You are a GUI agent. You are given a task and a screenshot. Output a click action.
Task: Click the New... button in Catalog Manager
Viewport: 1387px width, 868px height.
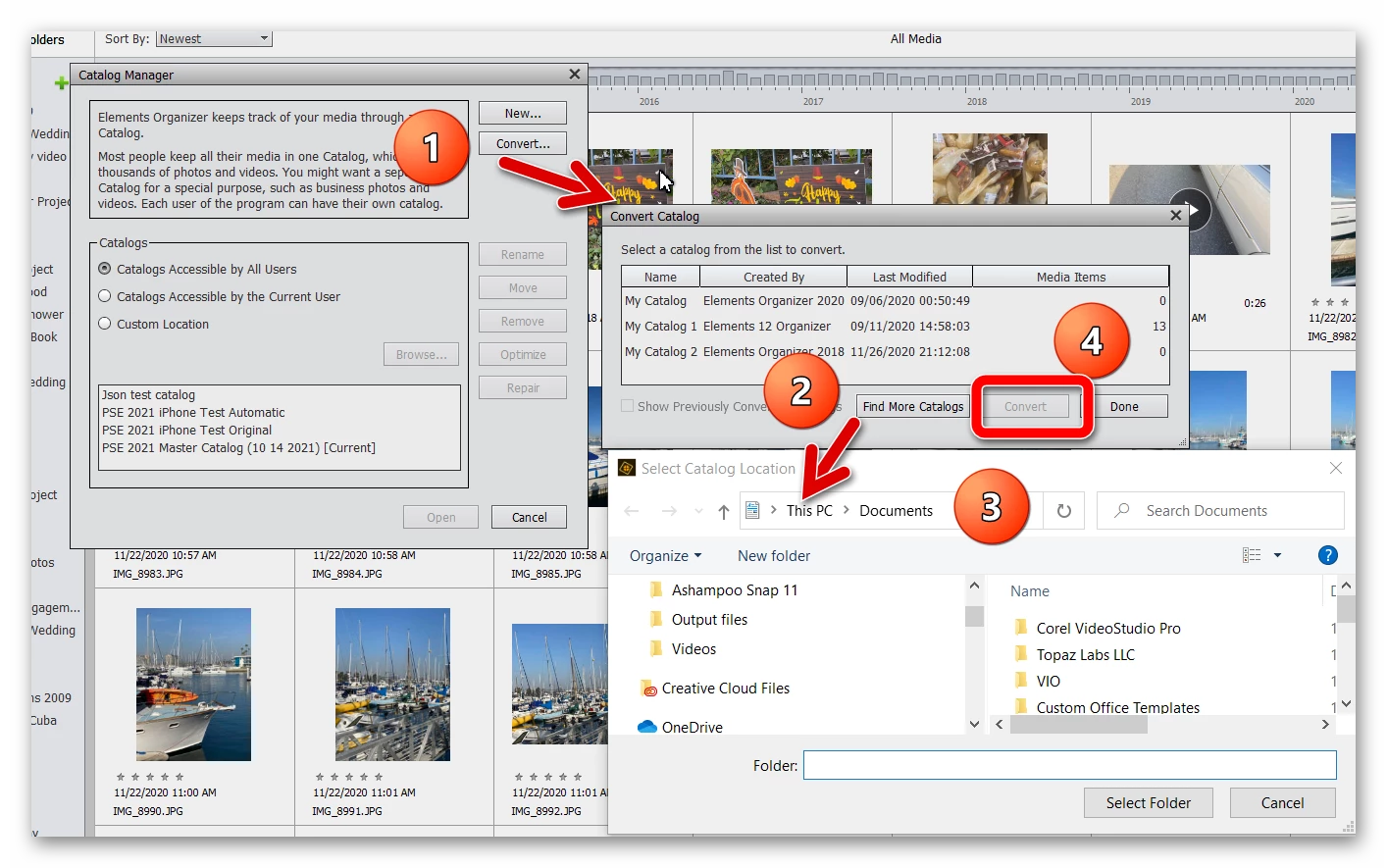[x=523, y=114]
